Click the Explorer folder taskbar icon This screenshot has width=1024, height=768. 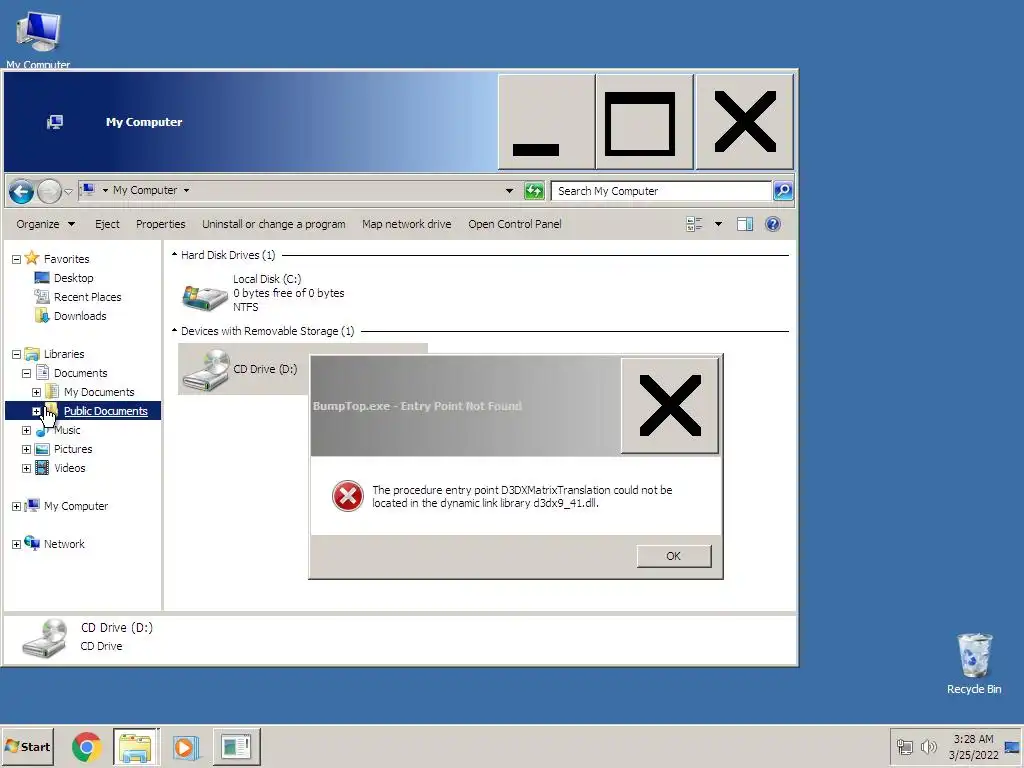point(135,746)
